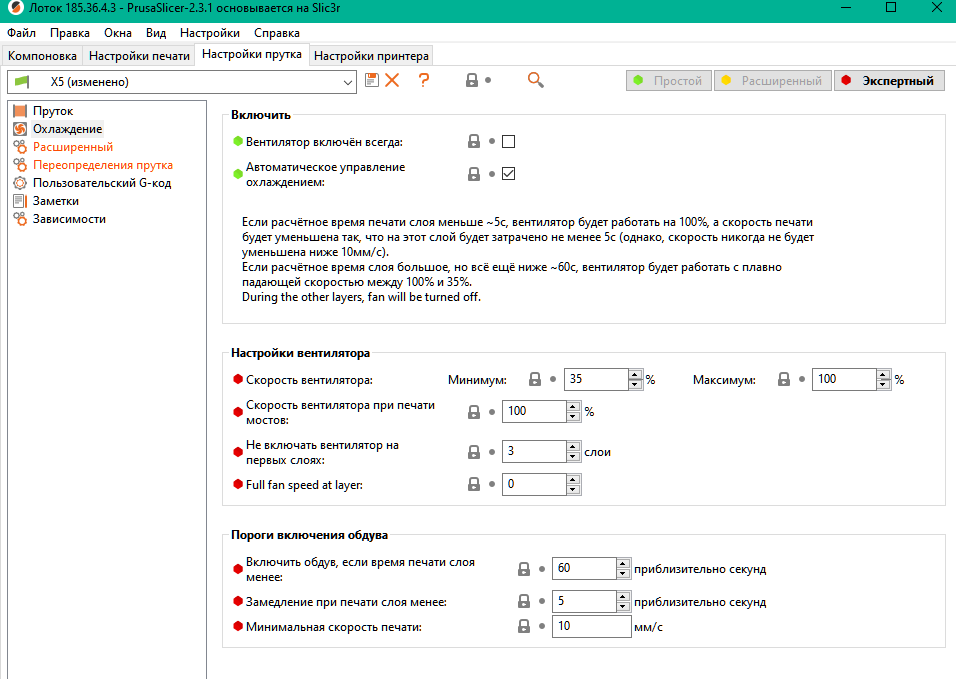This screenshot has height=679, width=956.
Task: Click the Пользовательский G-код gear icon
Action: click(20, 183)
